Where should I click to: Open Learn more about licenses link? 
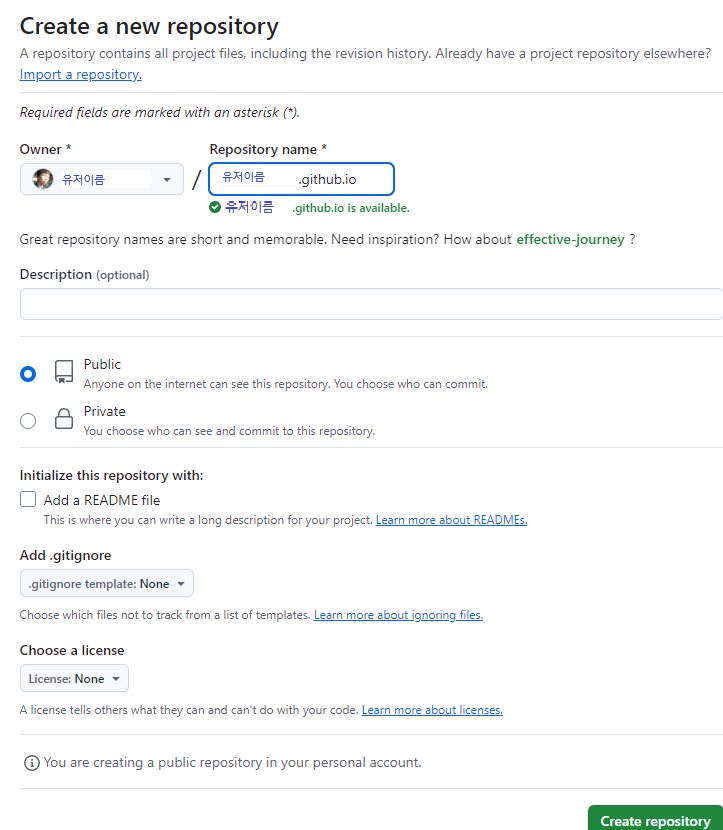432,710
